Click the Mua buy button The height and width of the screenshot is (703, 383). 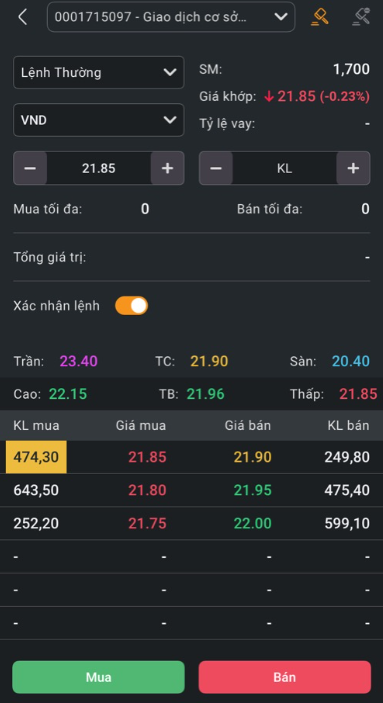[x=99, y=677]
